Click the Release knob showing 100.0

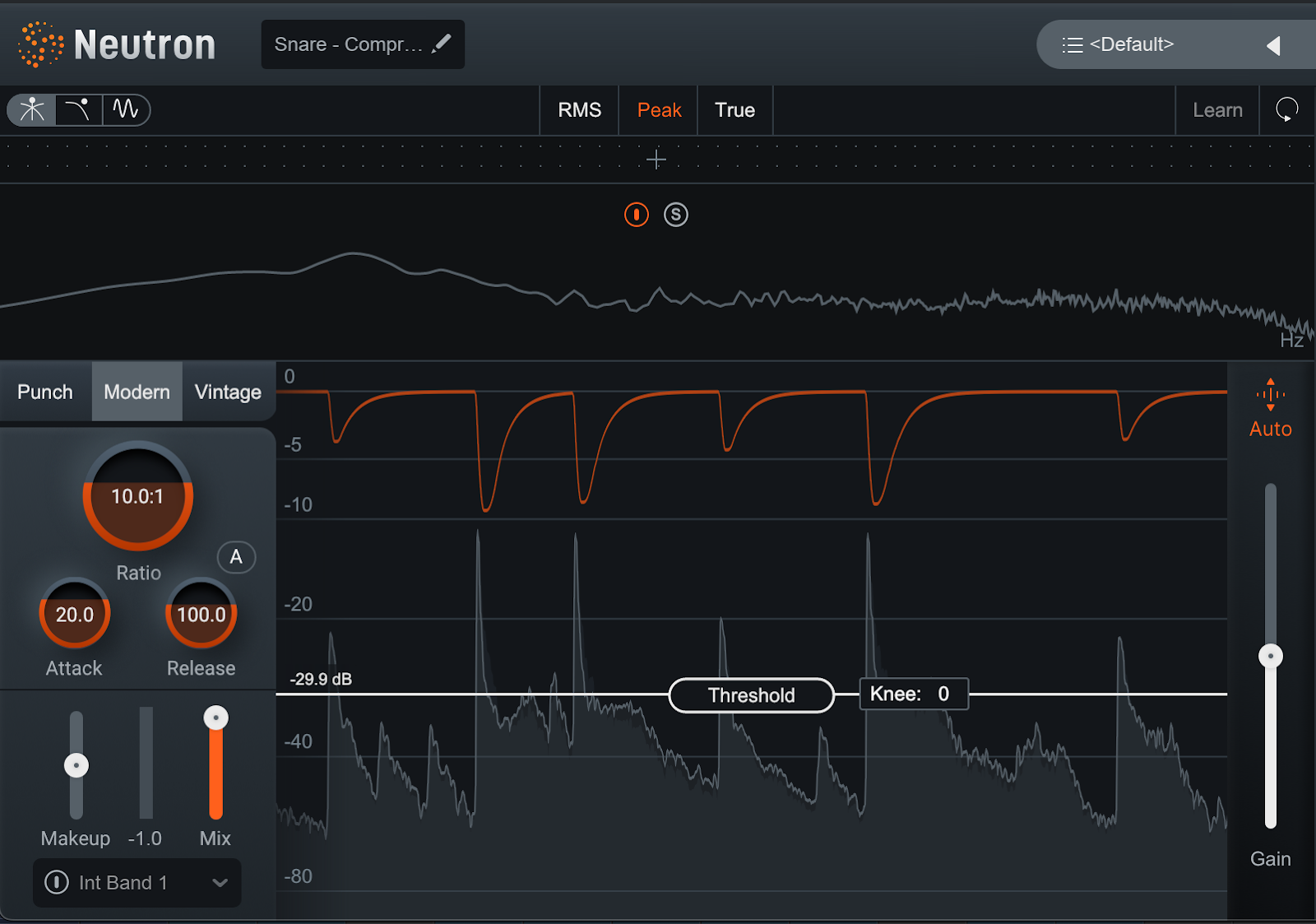(x=202, y=614)
